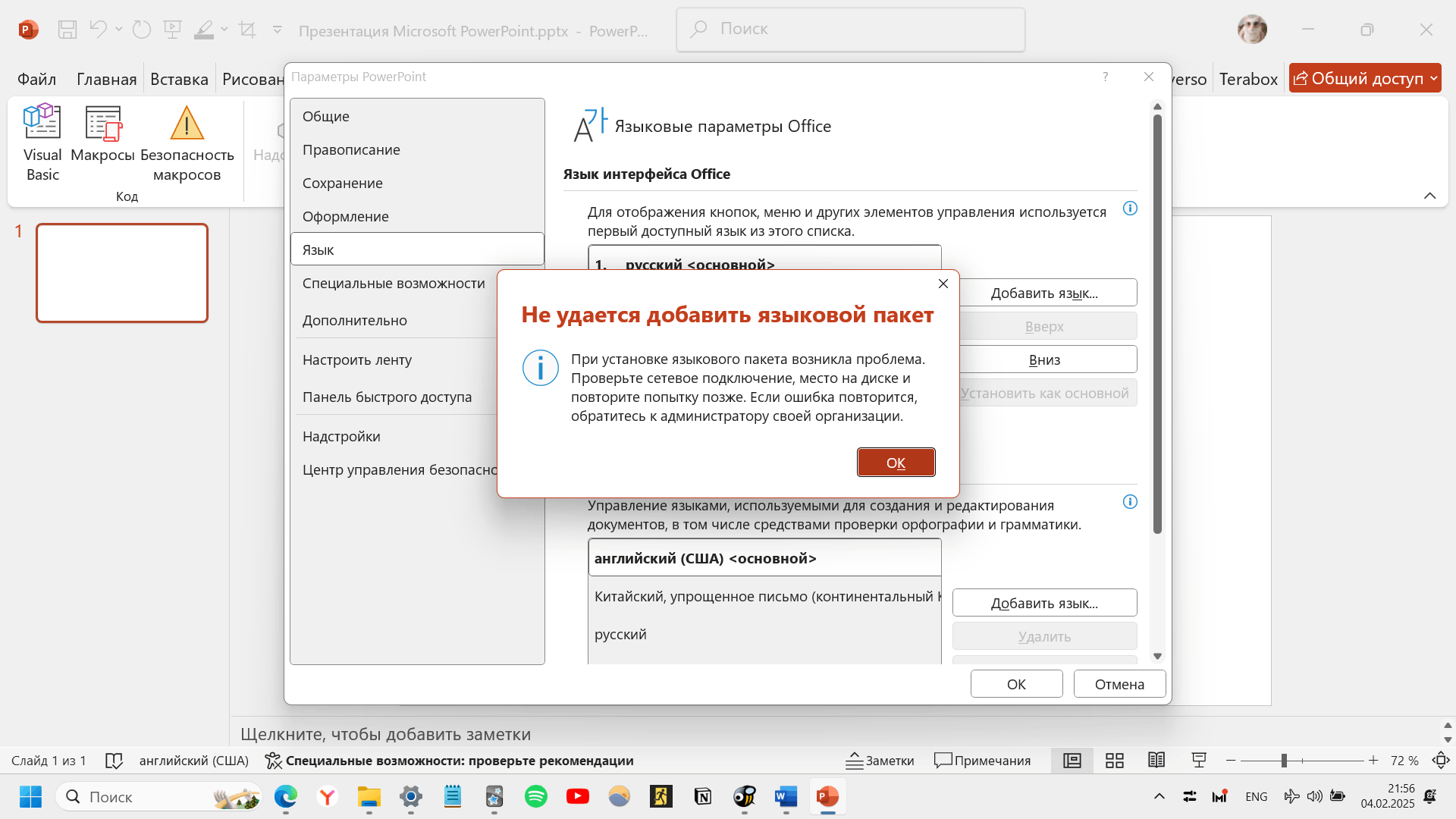
Task: Switch to slide sorter view
Action: click(x=1114, y=761)
